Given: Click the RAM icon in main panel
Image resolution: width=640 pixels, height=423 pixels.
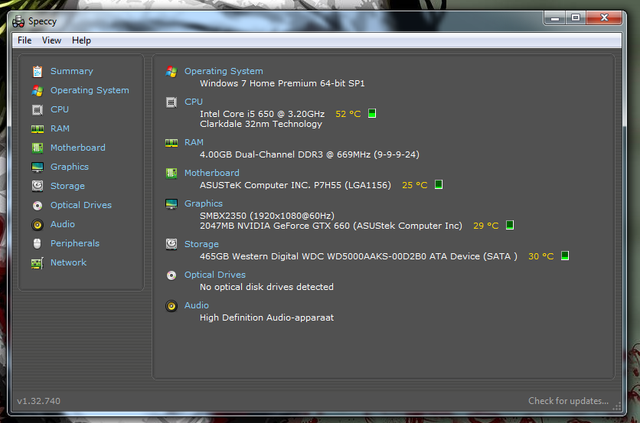Looking at the screenshot, I should [x=171, y=142].
